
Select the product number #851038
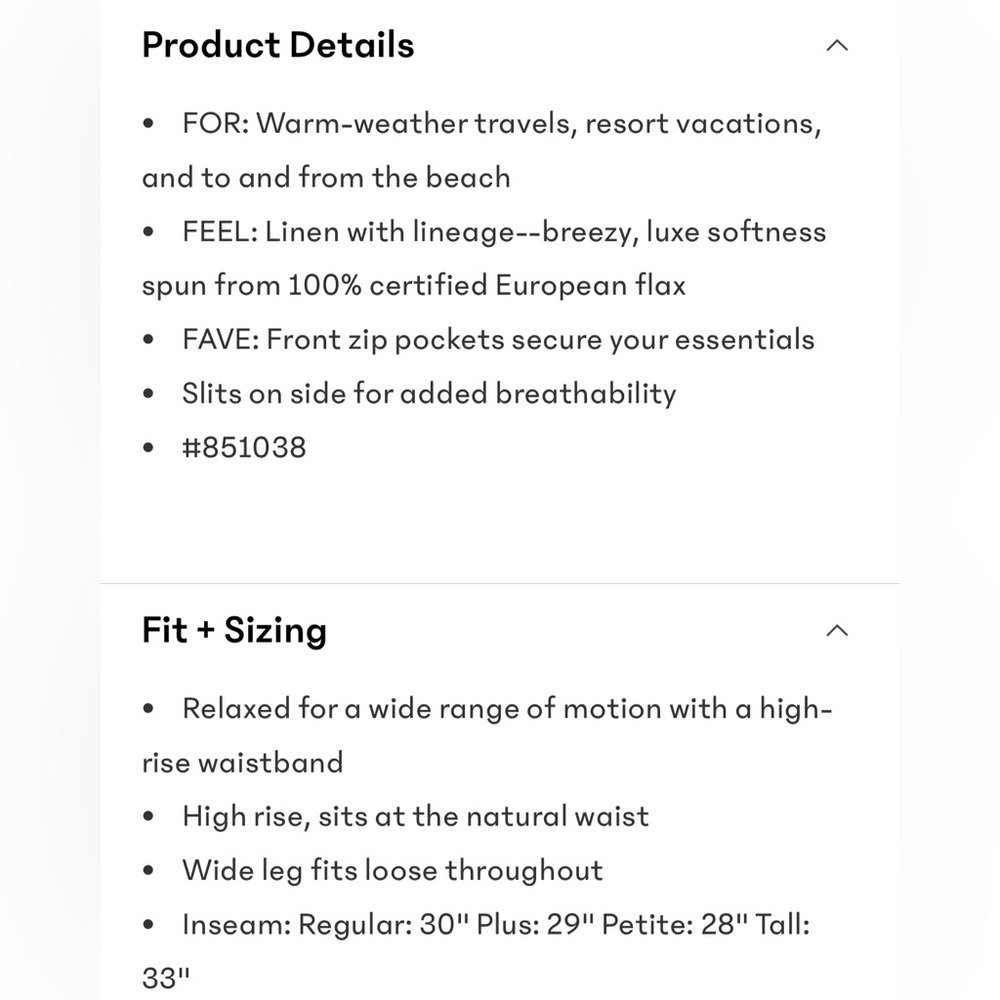244,448
